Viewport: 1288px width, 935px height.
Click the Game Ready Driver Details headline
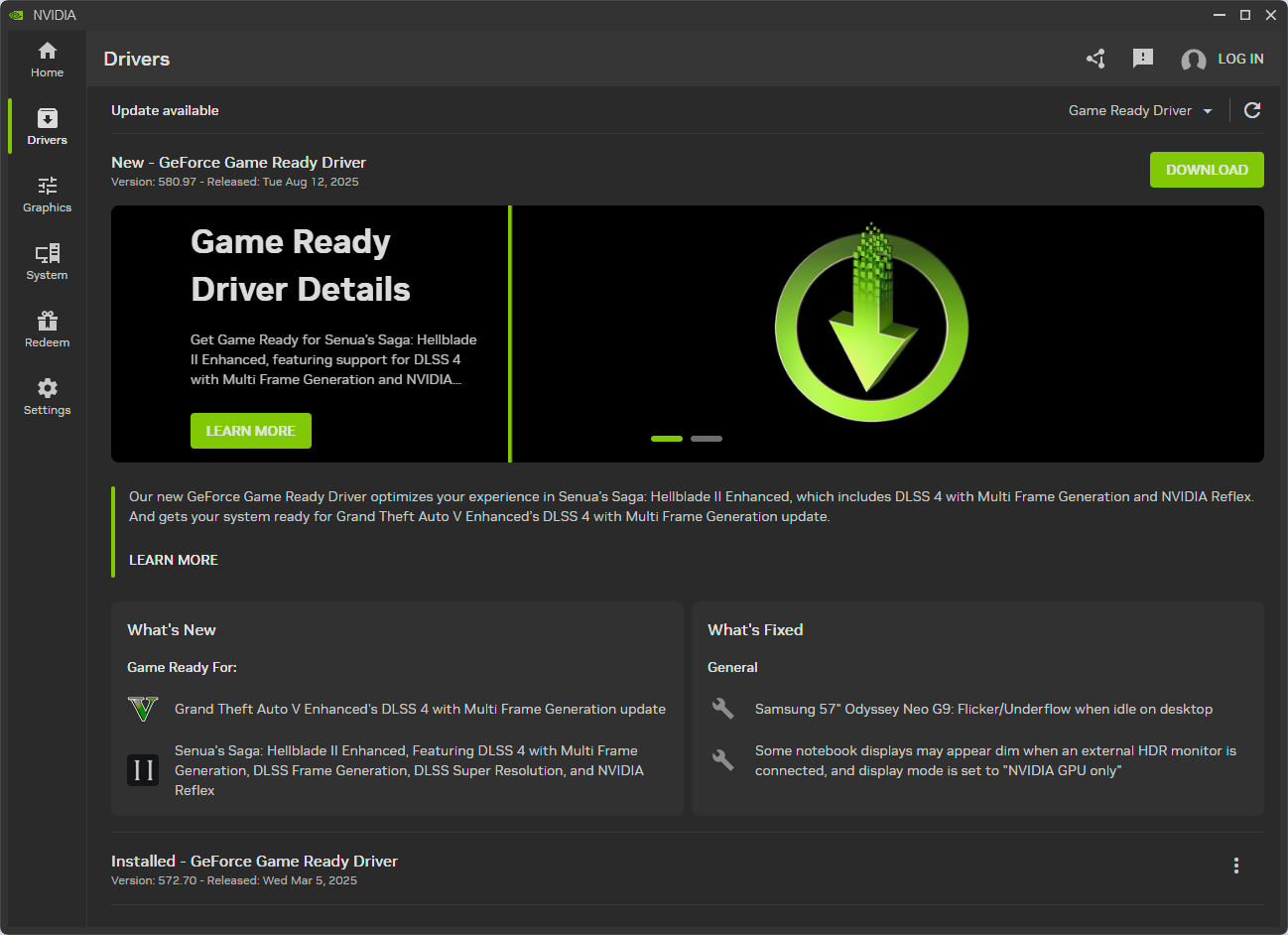tap(301, 265)
